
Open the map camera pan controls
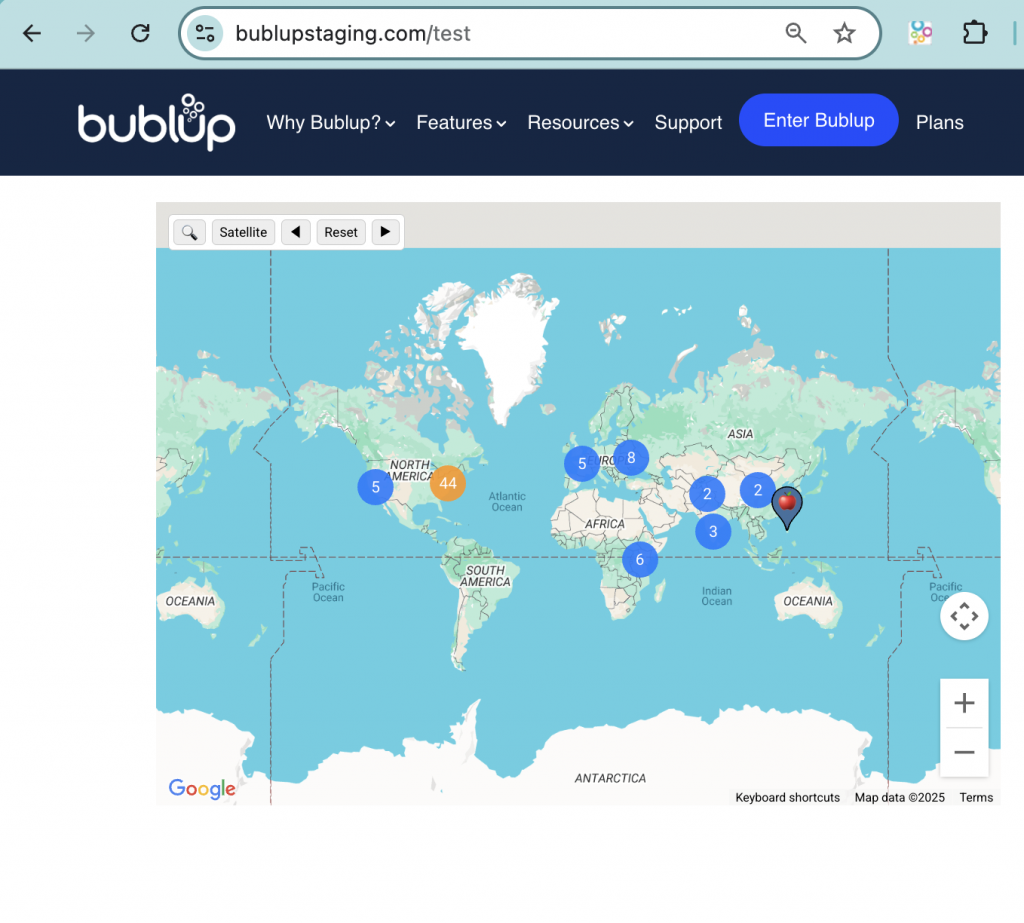pos(964,616)
